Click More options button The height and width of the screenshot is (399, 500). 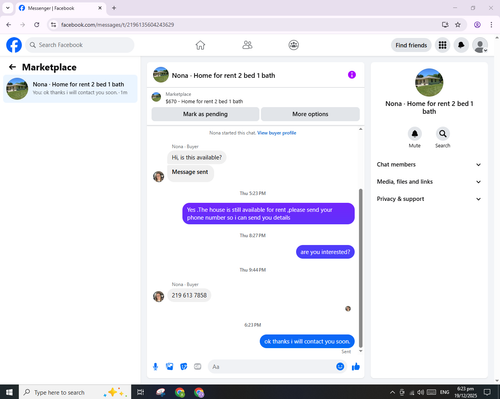310,114
